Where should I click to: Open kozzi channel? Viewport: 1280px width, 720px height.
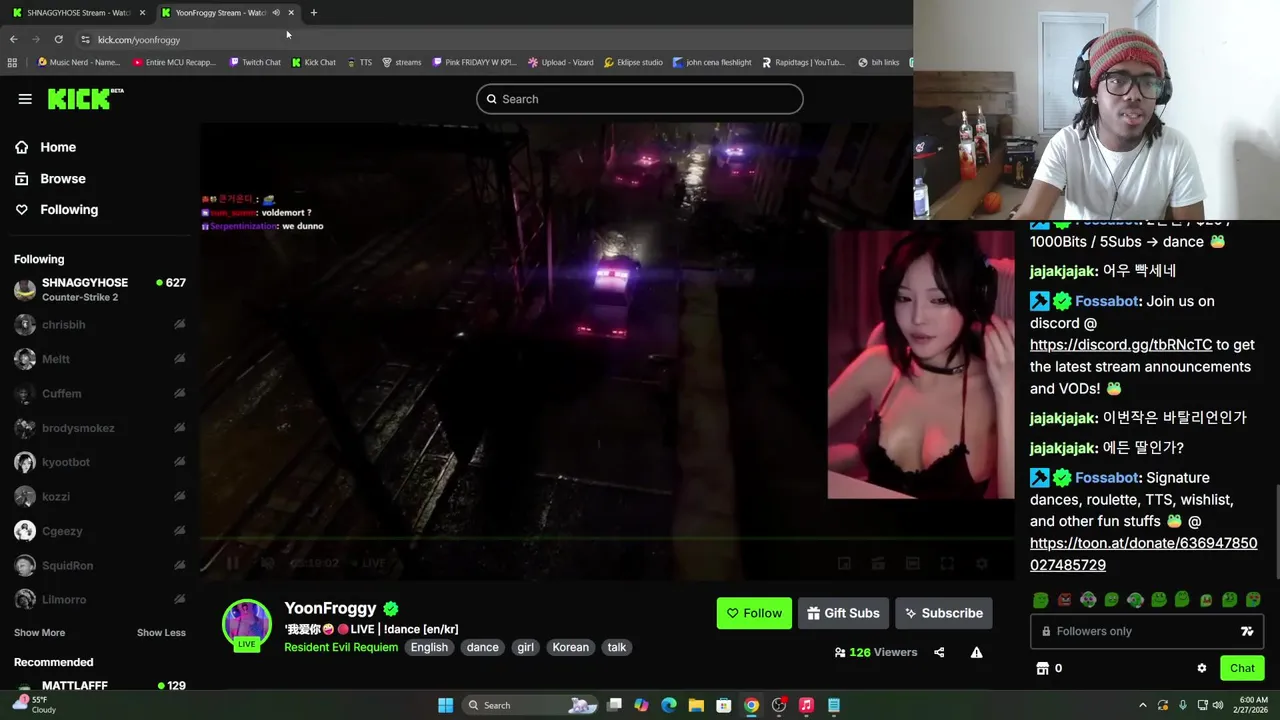pos(100,496)
